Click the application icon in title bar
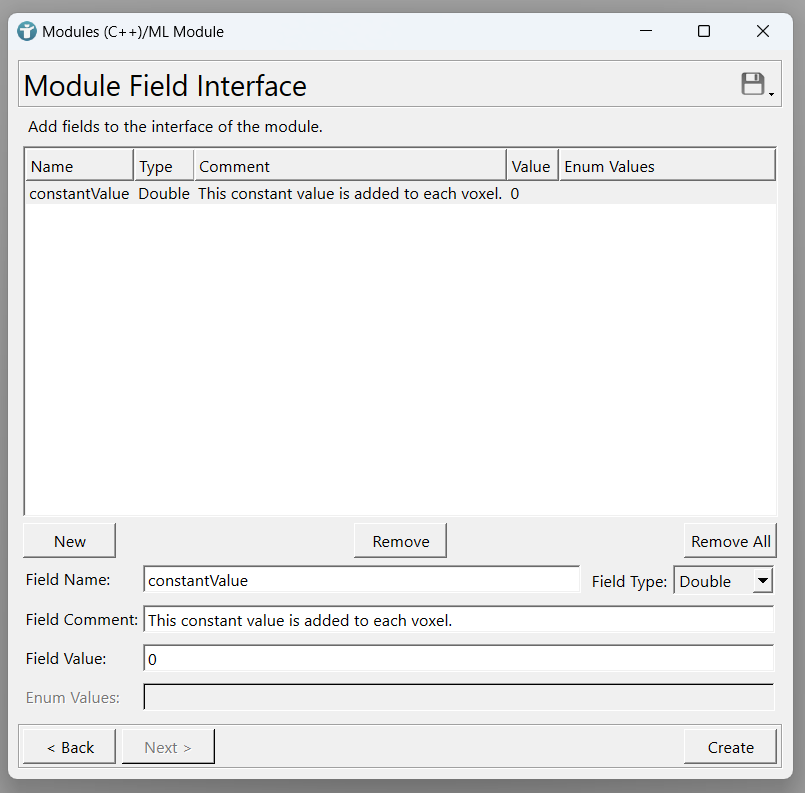 tap(27, 31)
